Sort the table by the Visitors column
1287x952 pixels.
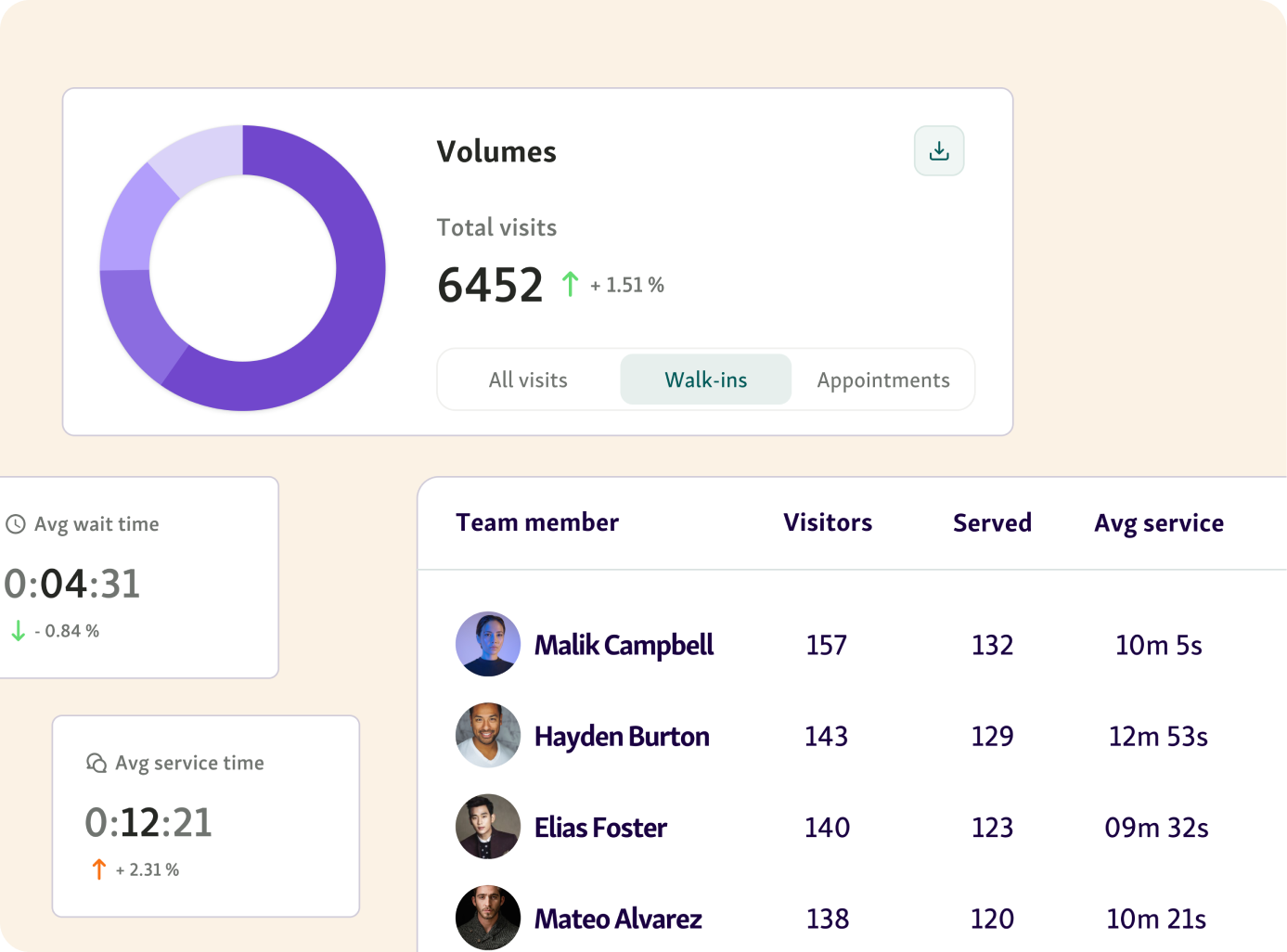coord(827,522)
